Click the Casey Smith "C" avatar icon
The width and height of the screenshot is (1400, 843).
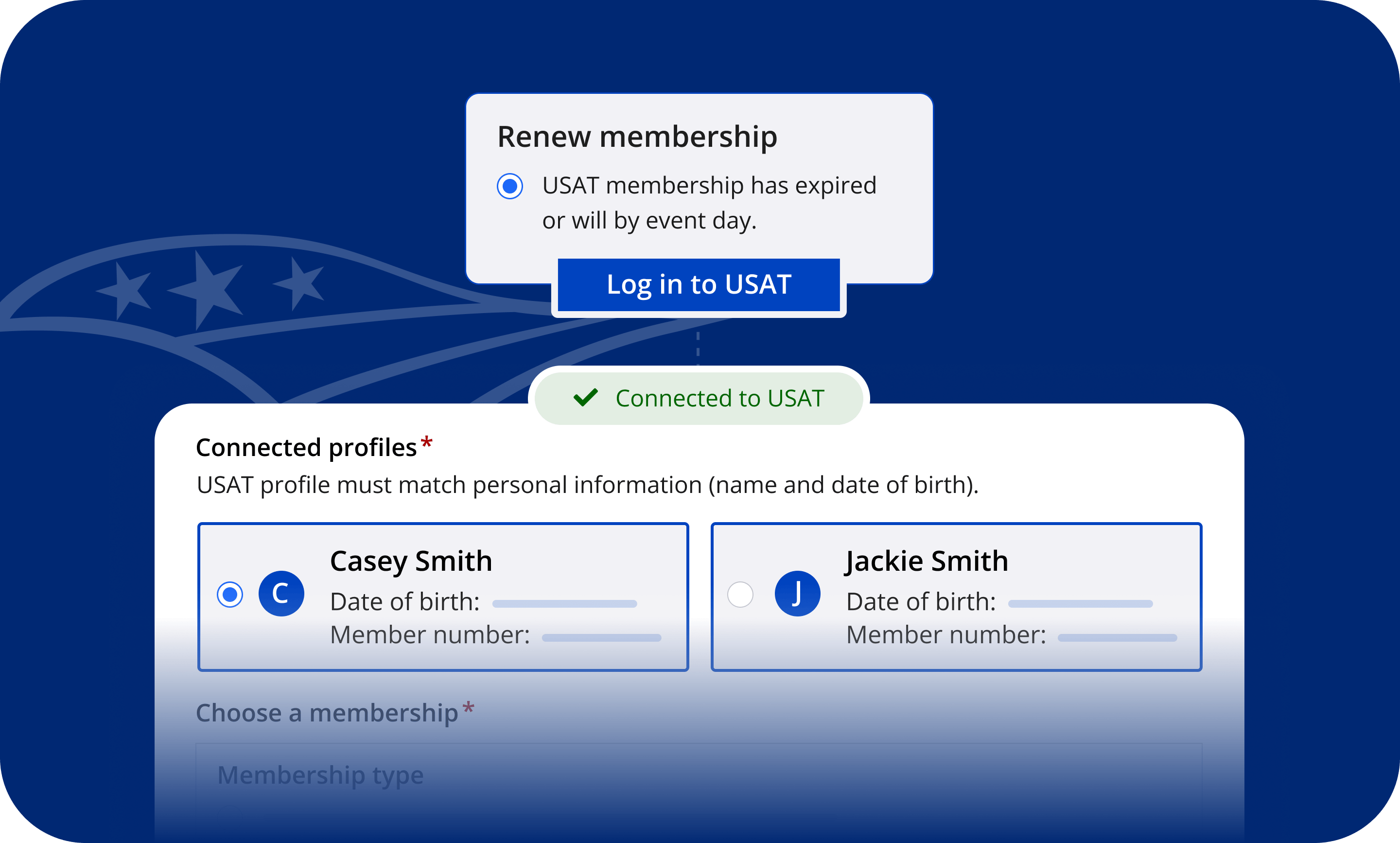(x=281, y=594)
